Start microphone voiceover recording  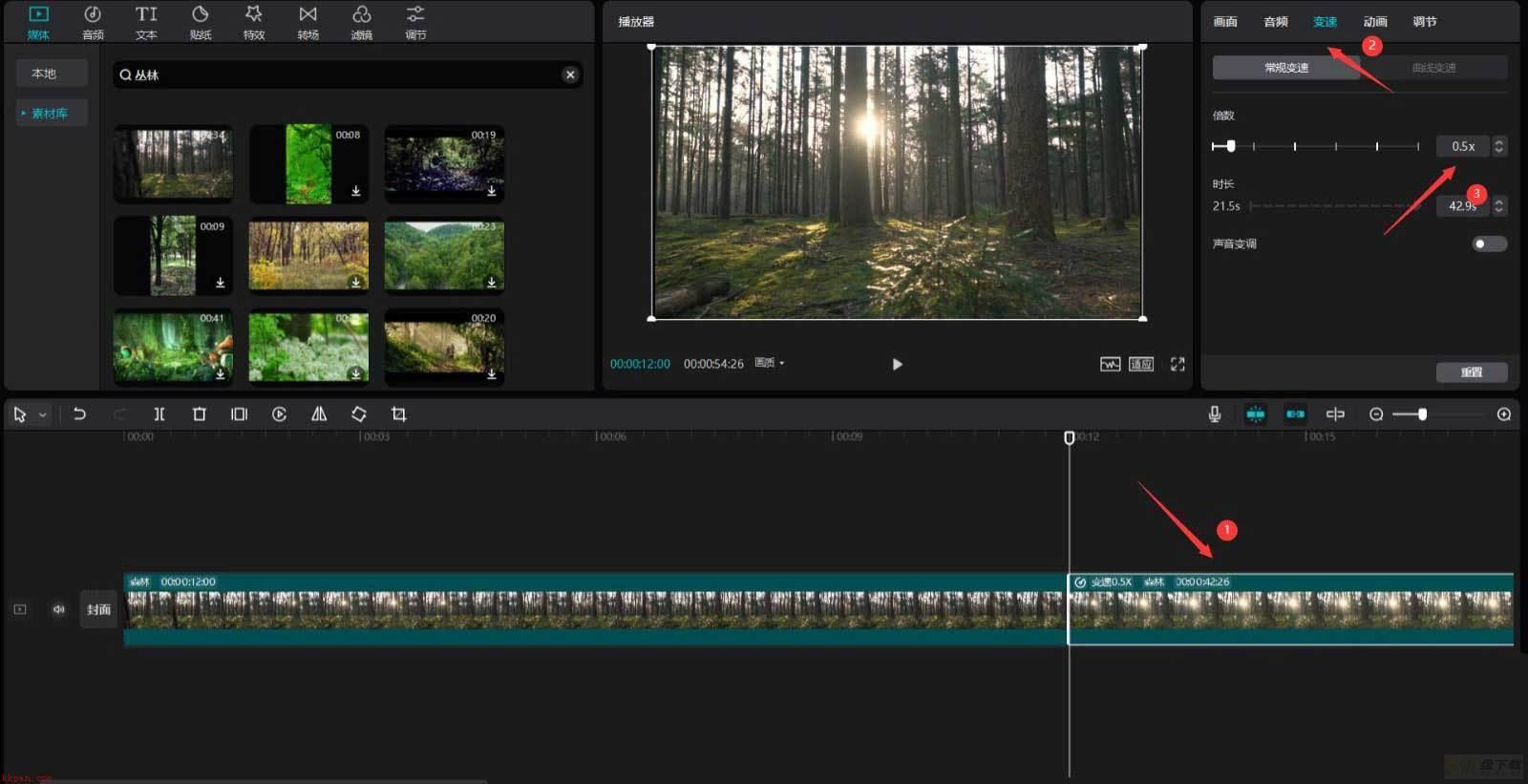pos(1215,414)
